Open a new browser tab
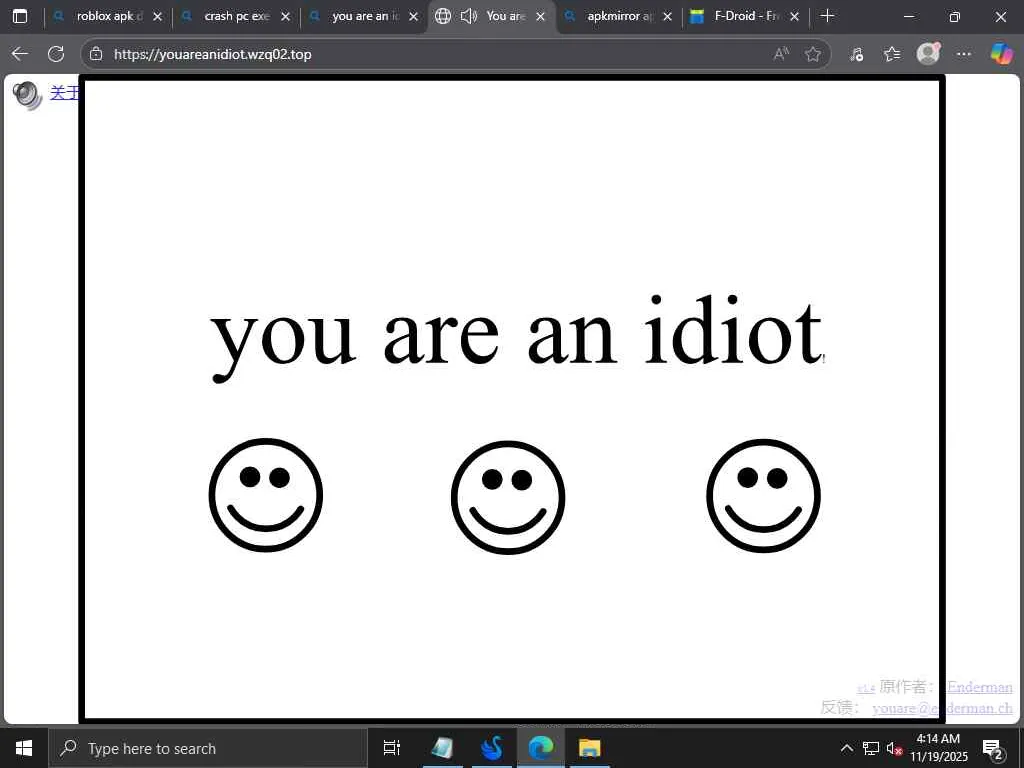 pyautogui.click(x=827, y=16)
